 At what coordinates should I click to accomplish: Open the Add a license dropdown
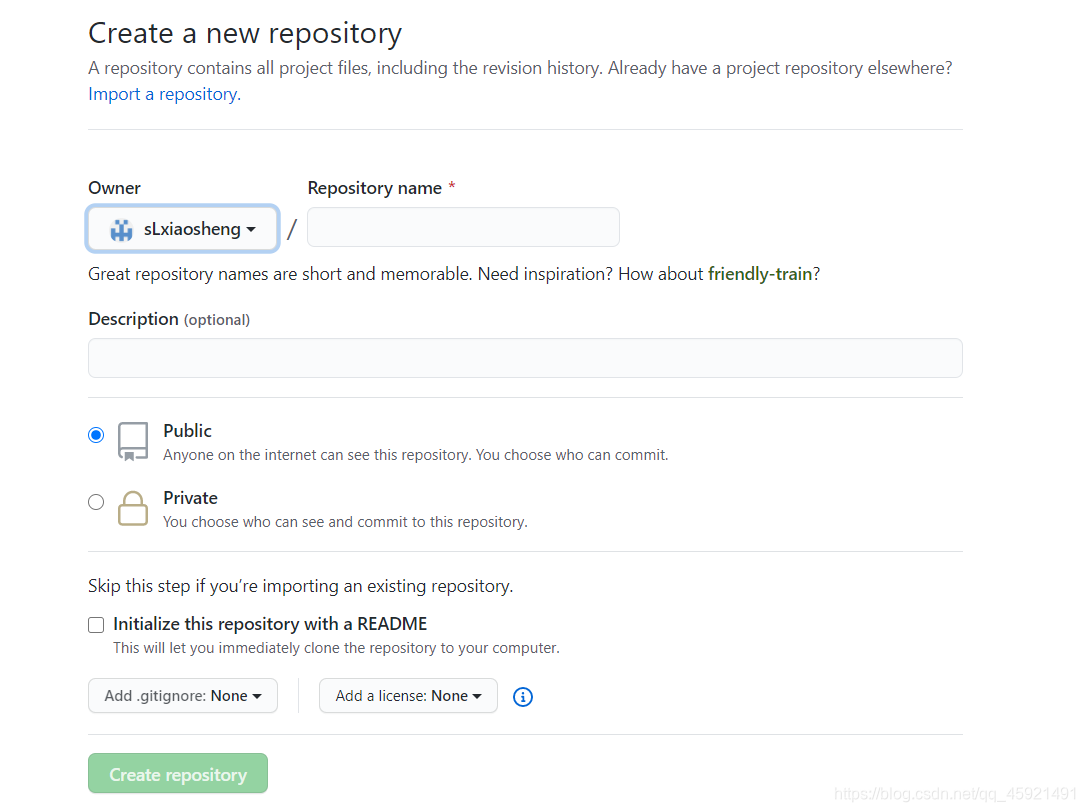point(408,696)
